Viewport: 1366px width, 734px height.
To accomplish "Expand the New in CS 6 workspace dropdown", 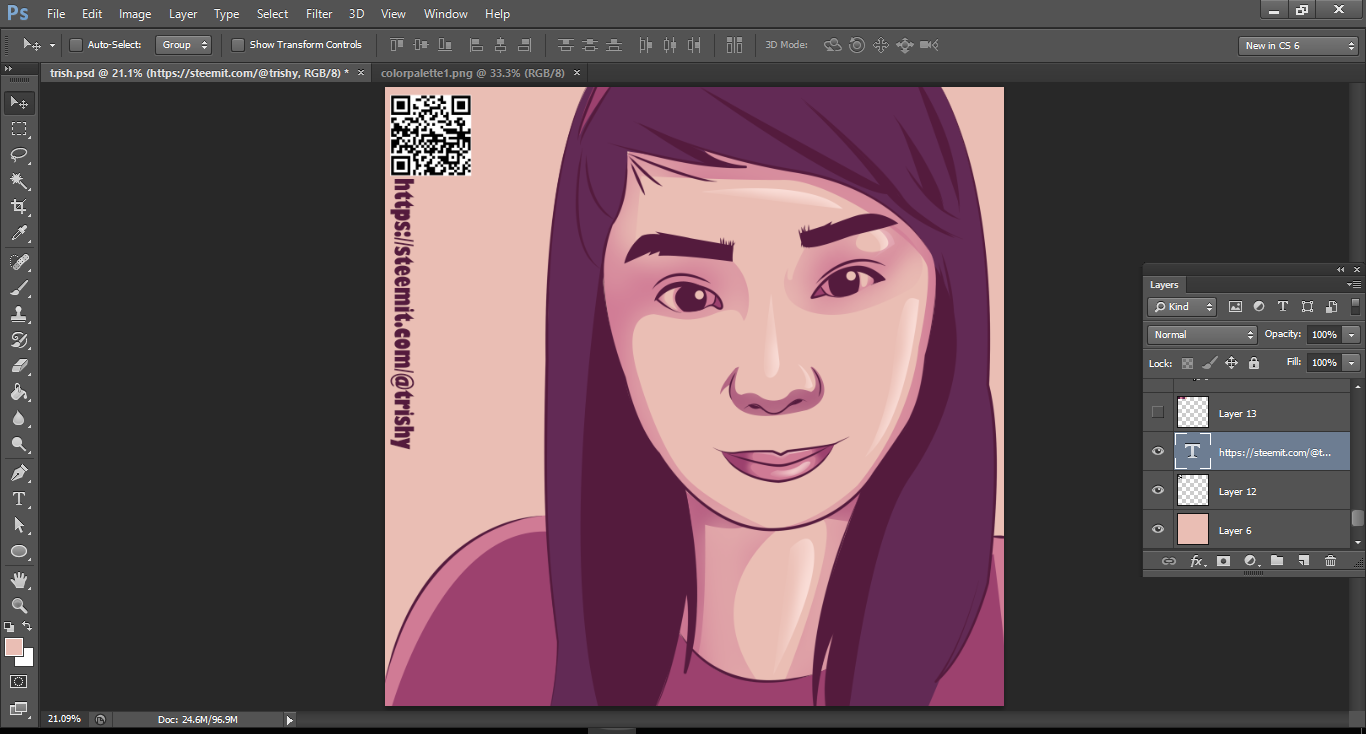I will 1297,46.
